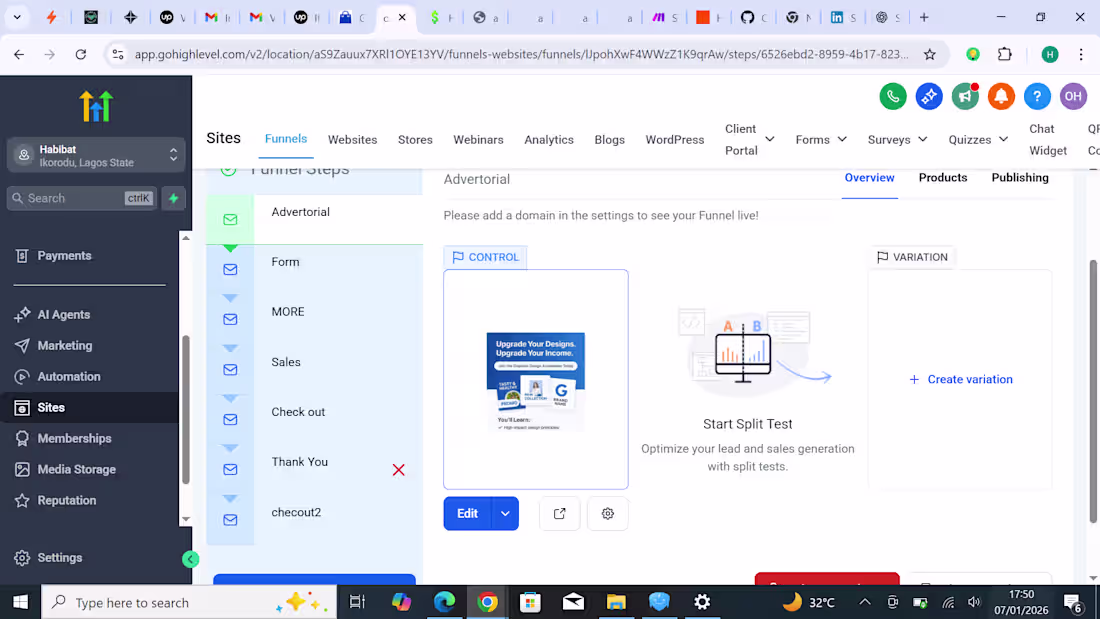Open Edit button dropdown arrow
The height and width of the screenshot is (619, 1100).
[x=505, y=514]
